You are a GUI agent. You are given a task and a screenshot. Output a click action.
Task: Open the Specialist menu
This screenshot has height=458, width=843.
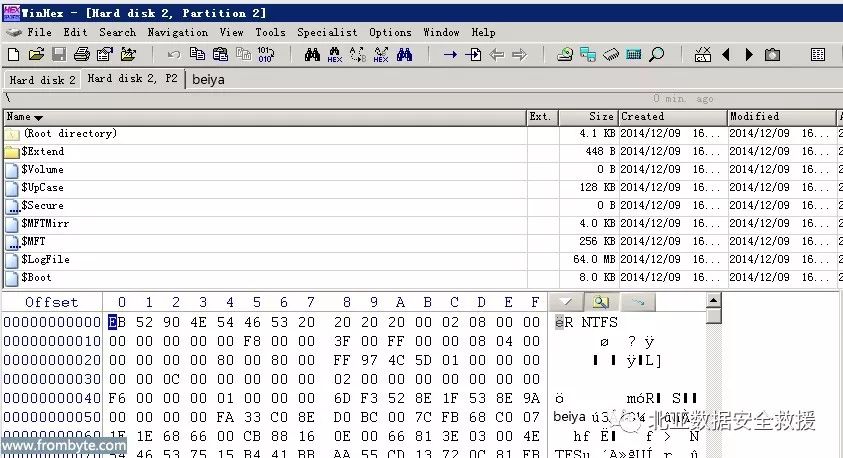pos(327,32)
